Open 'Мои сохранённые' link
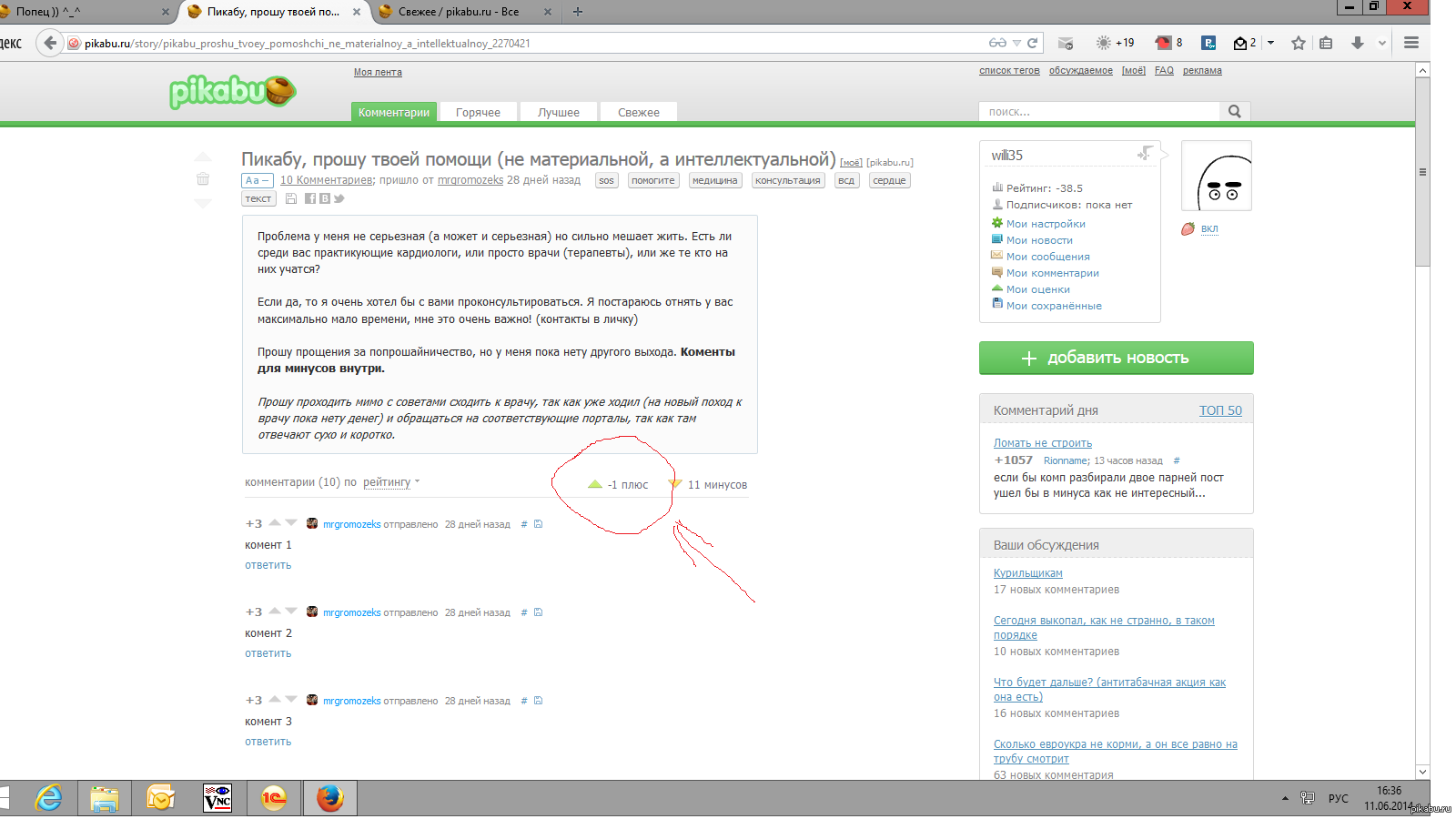Image resolution: width=1456 pixels, height=819 pixels. pyautogui.click(x=1054, y=306)
